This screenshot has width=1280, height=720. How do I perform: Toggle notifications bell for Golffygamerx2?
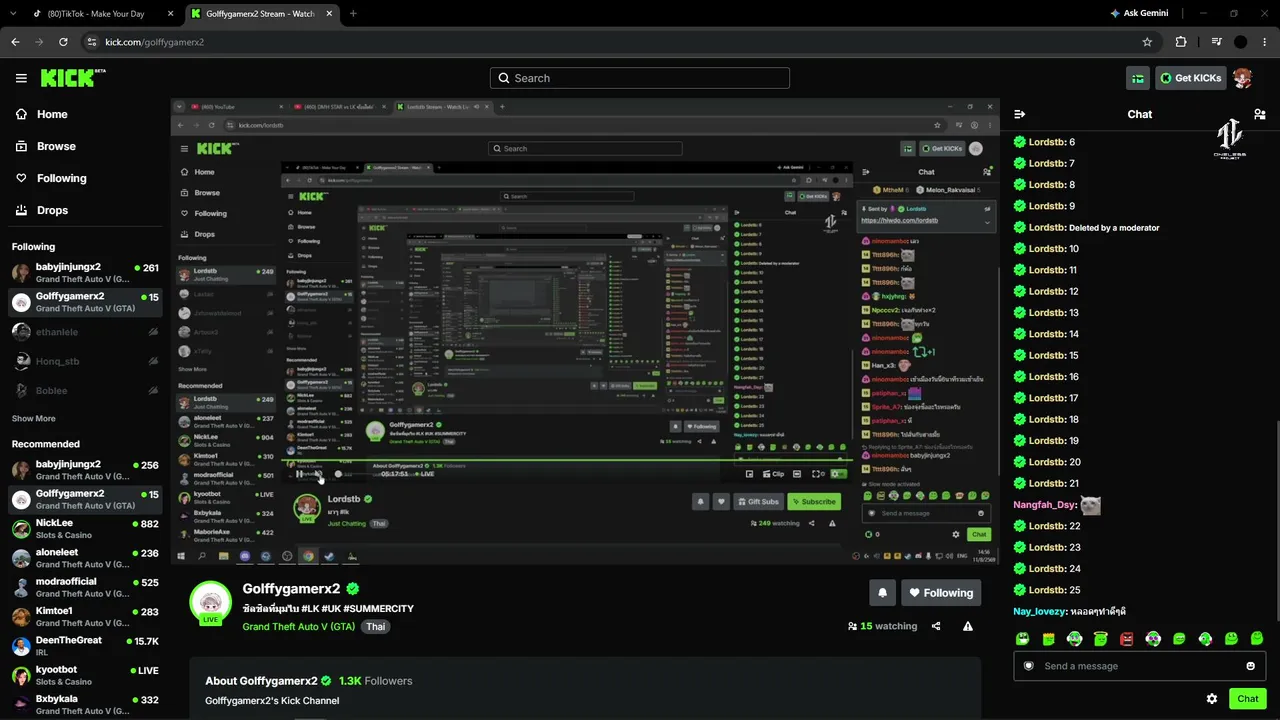point(882,593)
